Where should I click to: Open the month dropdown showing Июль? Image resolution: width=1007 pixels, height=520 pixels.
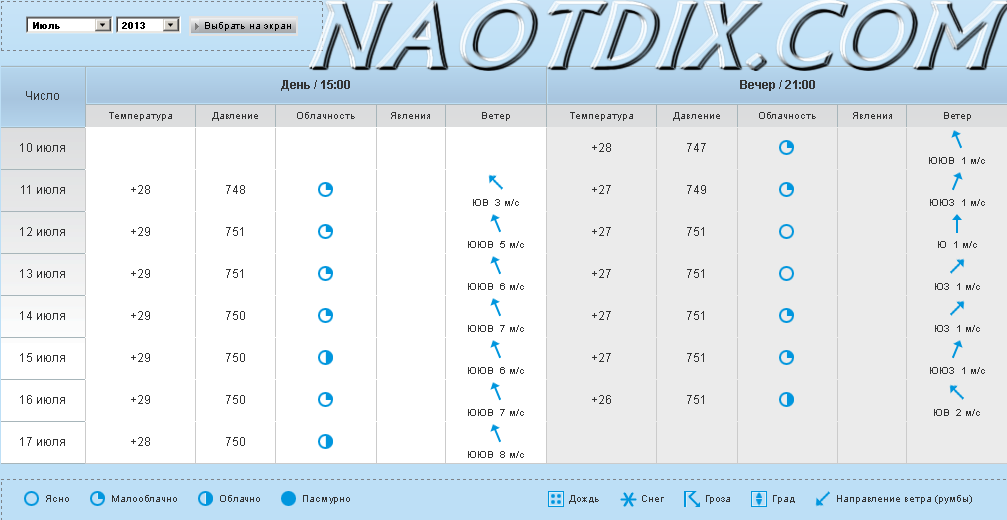click(68, 25)
